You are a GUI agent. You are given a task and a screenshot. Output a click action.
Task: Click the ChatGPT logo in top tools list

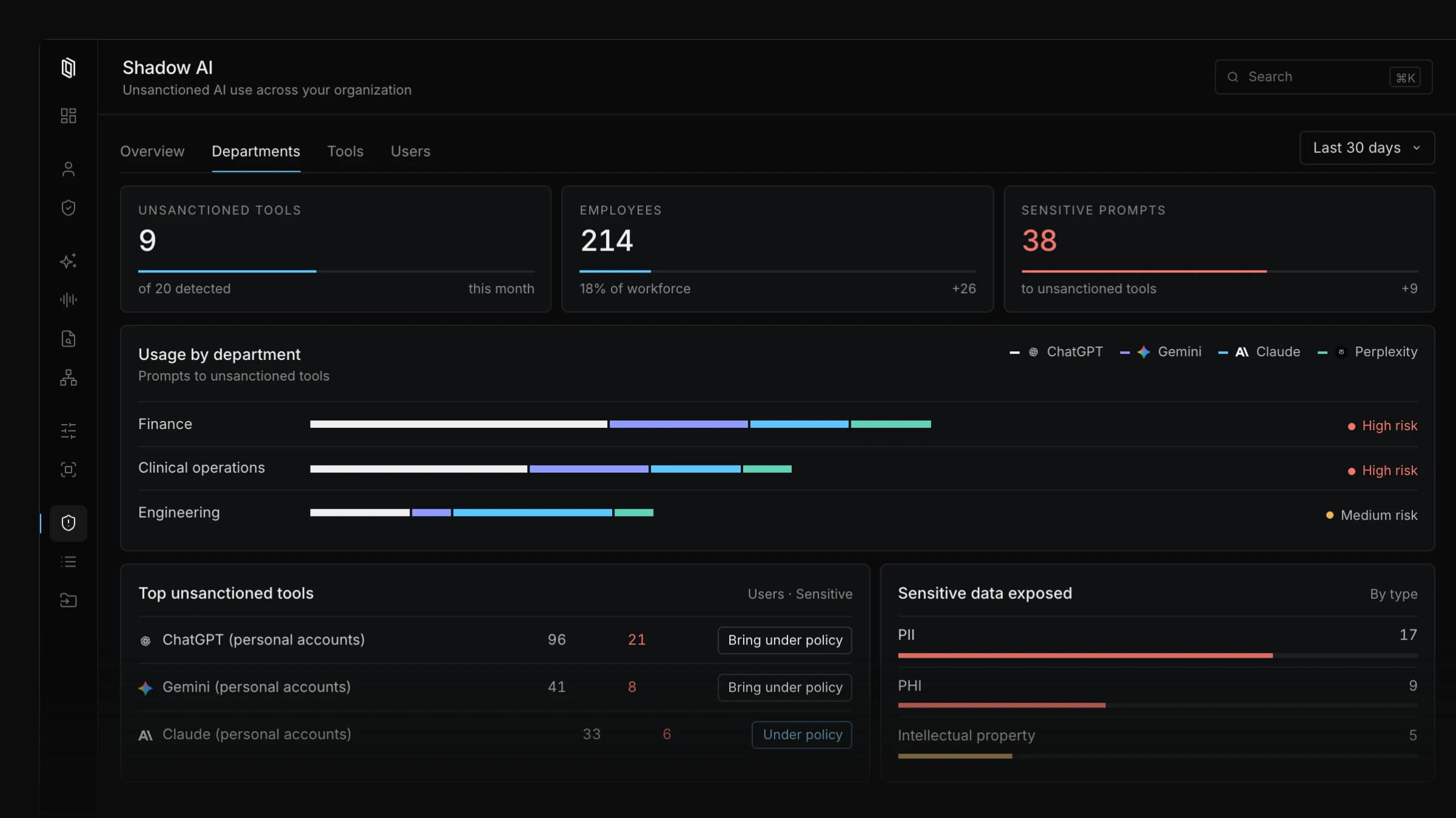point(146,640)
